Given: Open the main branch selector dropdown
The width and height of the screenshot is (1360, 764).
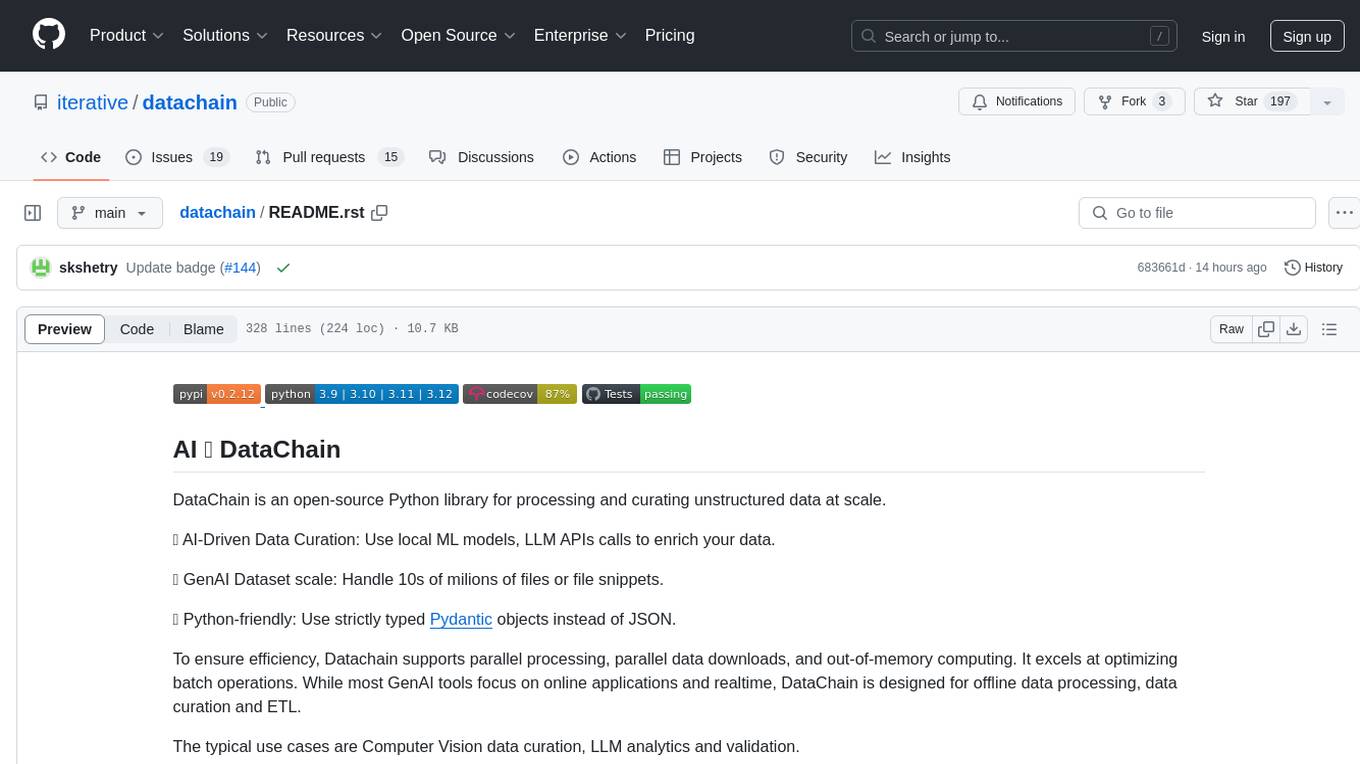Looking at the screenshot, I should [x=110, y=213].
